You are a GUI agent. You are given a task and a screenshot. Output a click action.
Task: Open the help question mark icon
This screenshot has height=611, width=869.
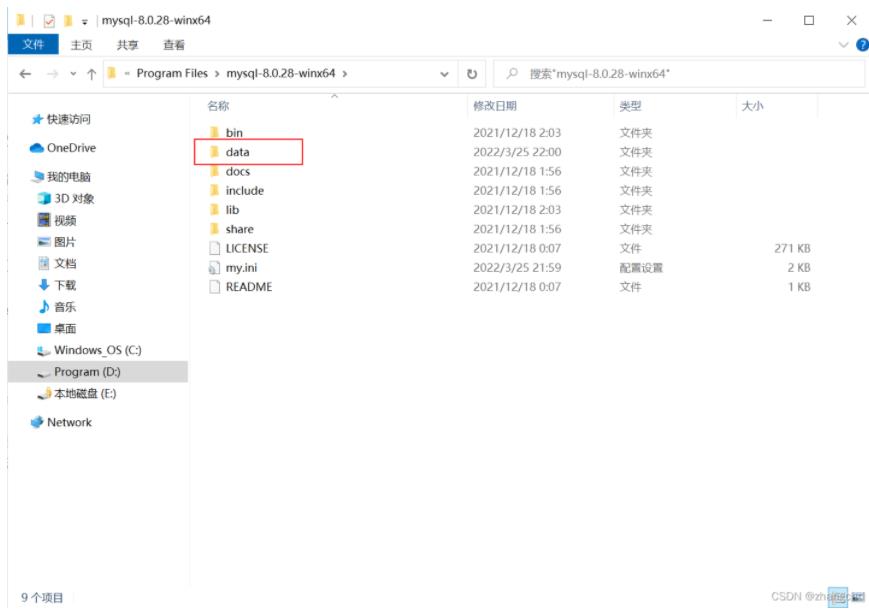click(861, 45)
